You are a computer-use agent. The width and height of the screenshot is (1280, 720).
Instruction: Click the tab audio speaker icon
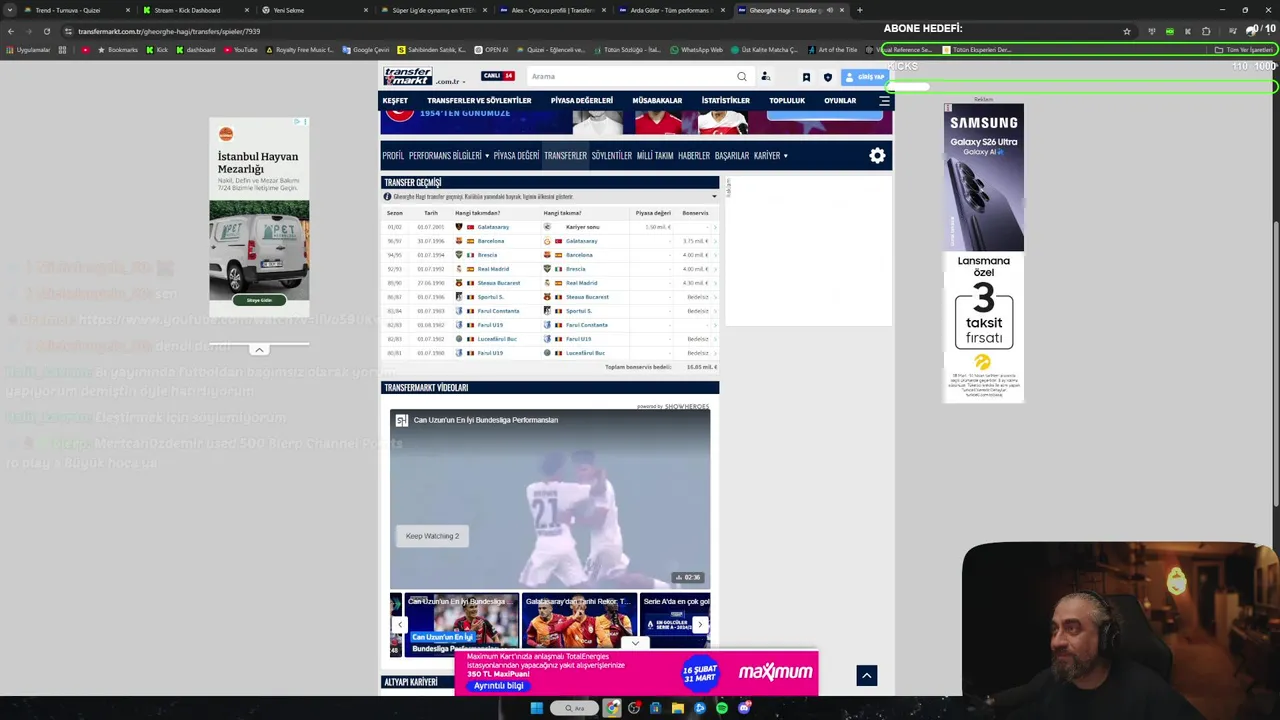click(829, 10)
